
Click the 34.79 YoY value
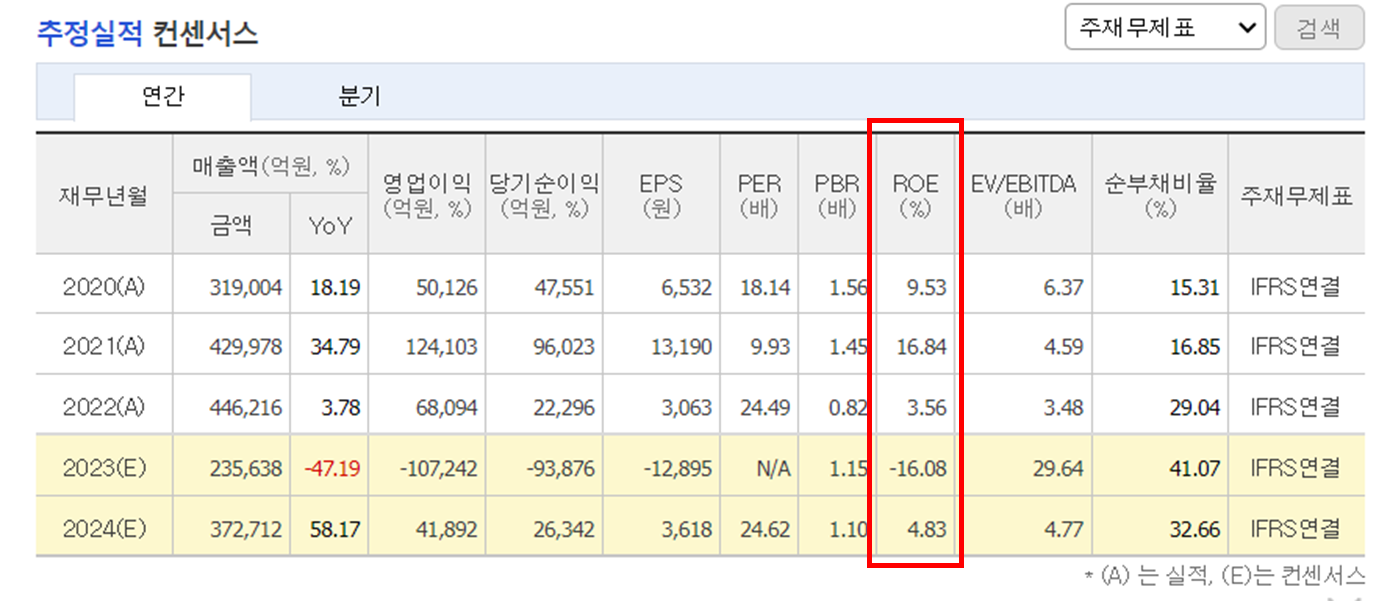[335, 347]
